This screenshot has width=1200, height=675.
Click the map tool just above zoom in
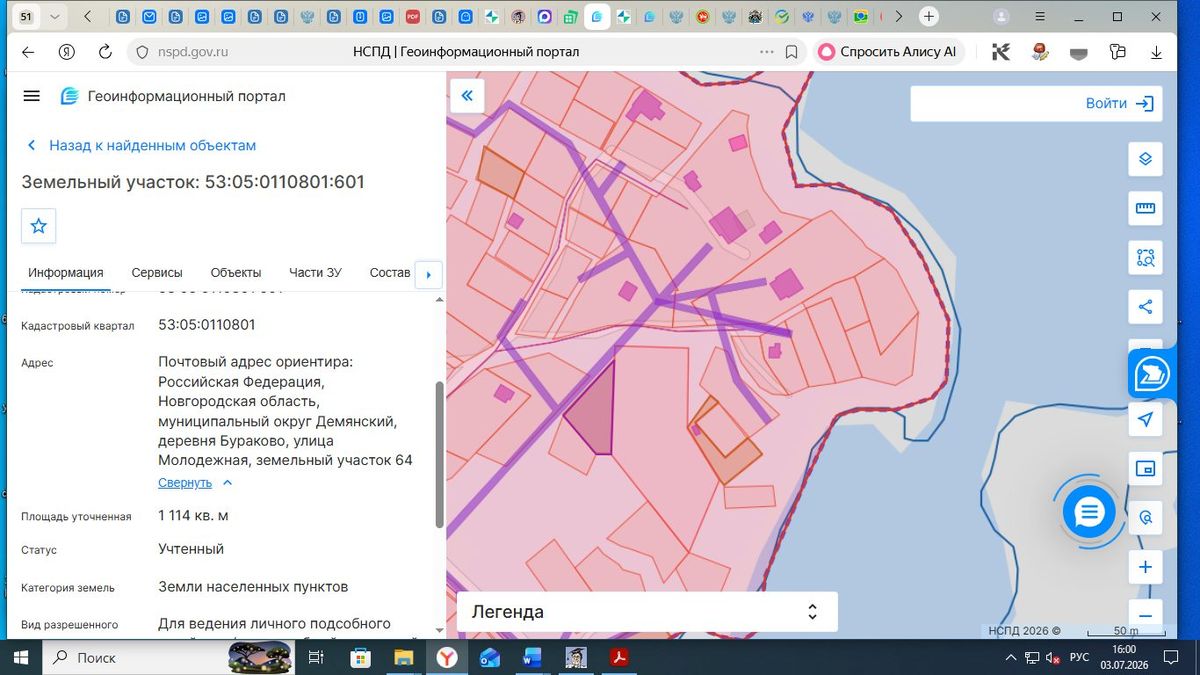click(x=1145, y=517)
